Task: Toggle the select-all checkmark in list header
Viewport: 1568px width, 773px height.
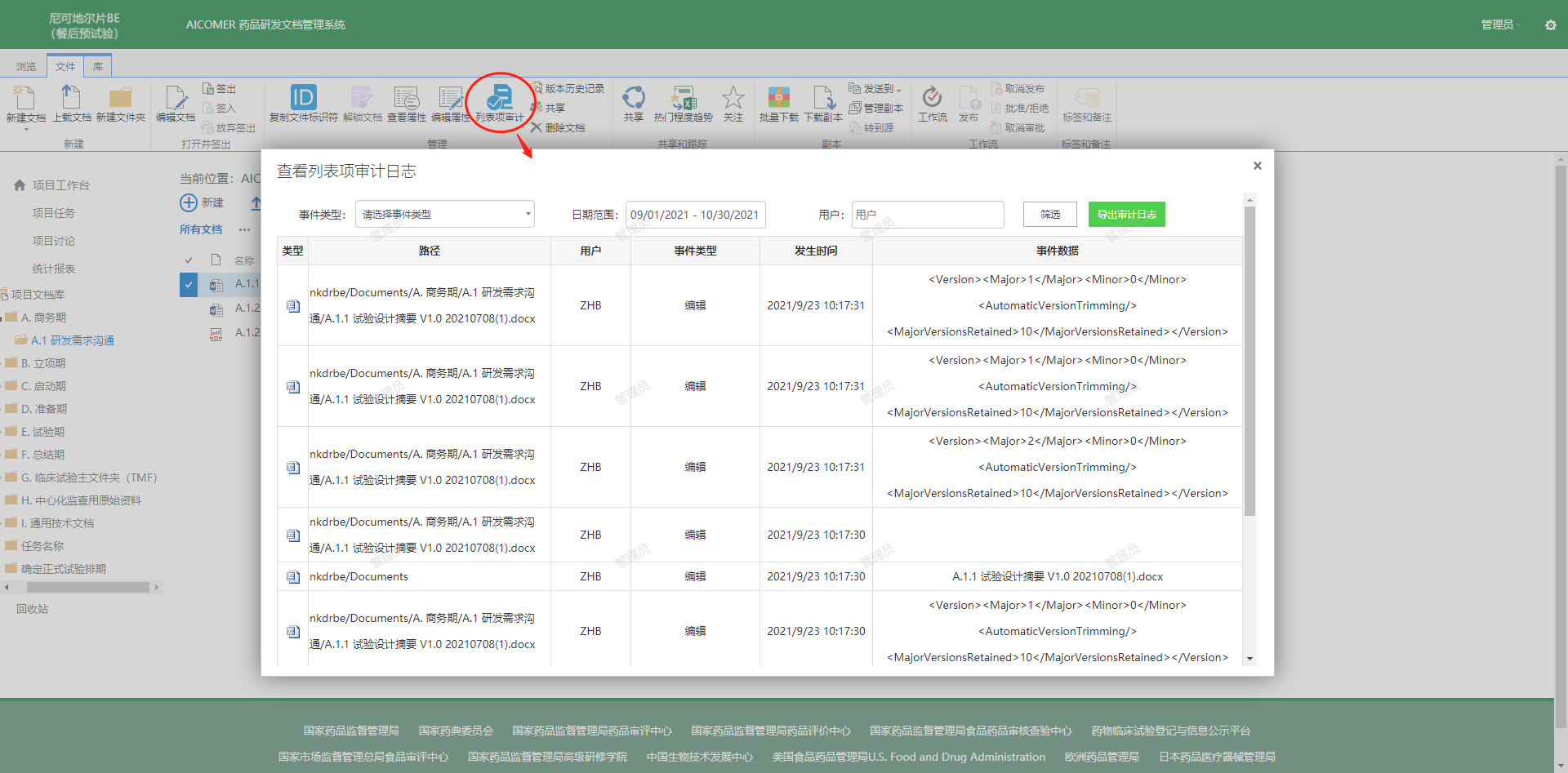Action: tap(189, 260)
